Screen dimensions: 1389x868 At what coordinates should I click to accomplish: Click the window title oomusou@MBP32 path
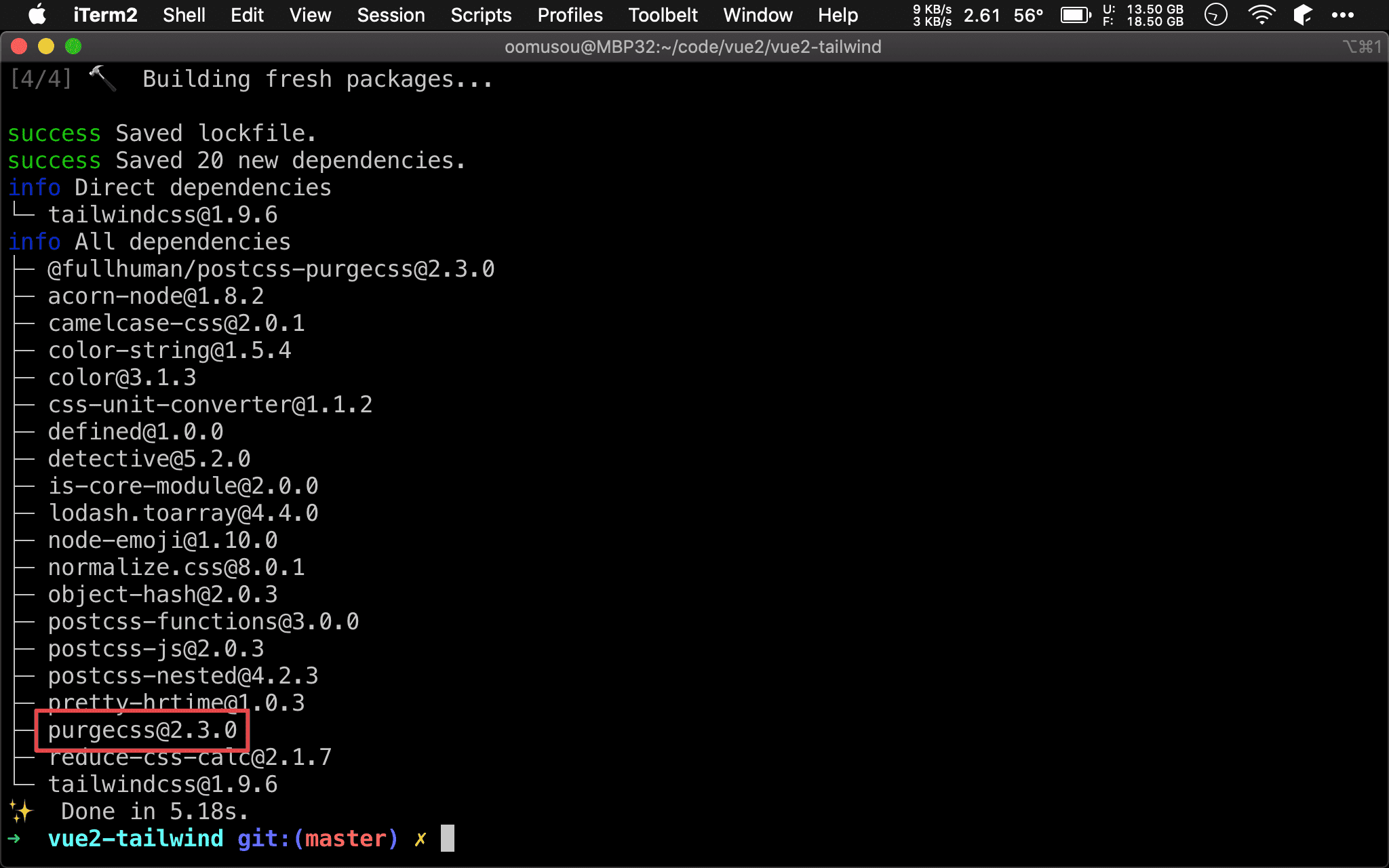[x=692, y=47]
